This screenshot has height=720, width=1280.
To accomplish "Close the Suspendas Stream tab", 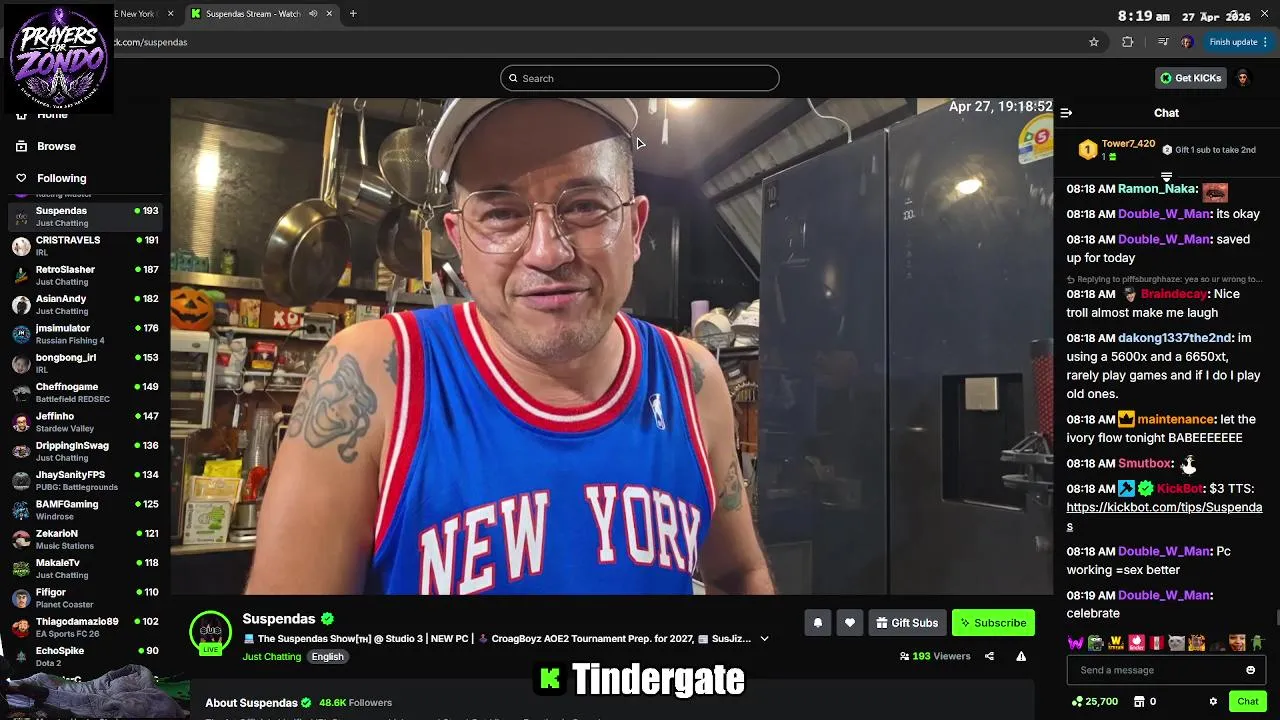I will 330,14.
